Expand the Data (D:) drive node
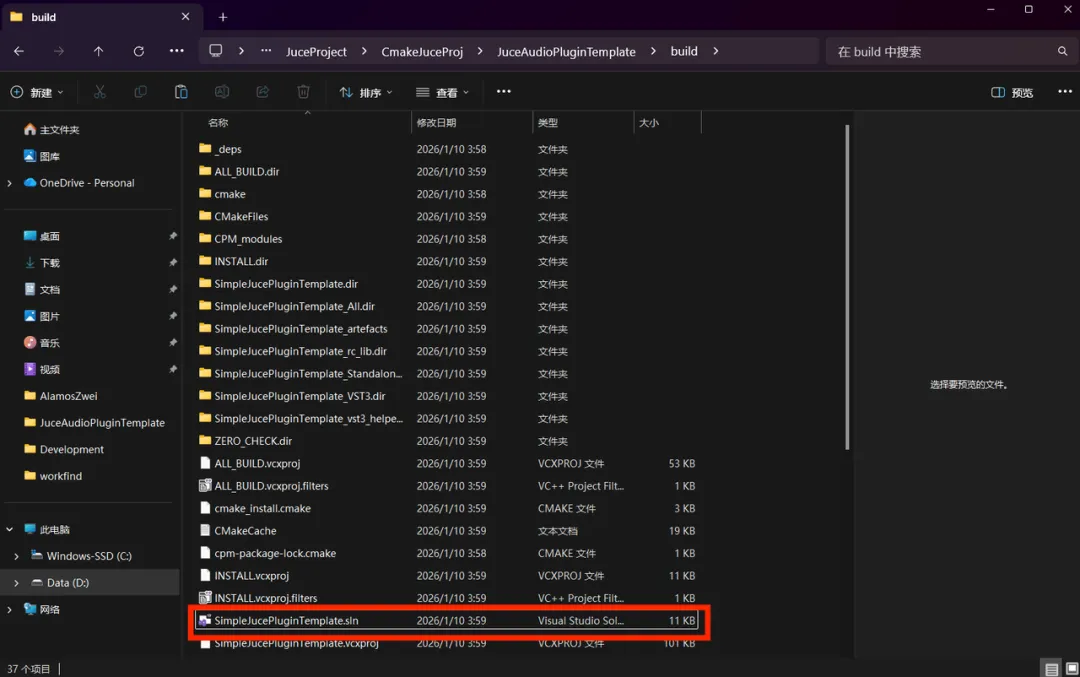The image size is (1080, 677). tap(17, 583)
